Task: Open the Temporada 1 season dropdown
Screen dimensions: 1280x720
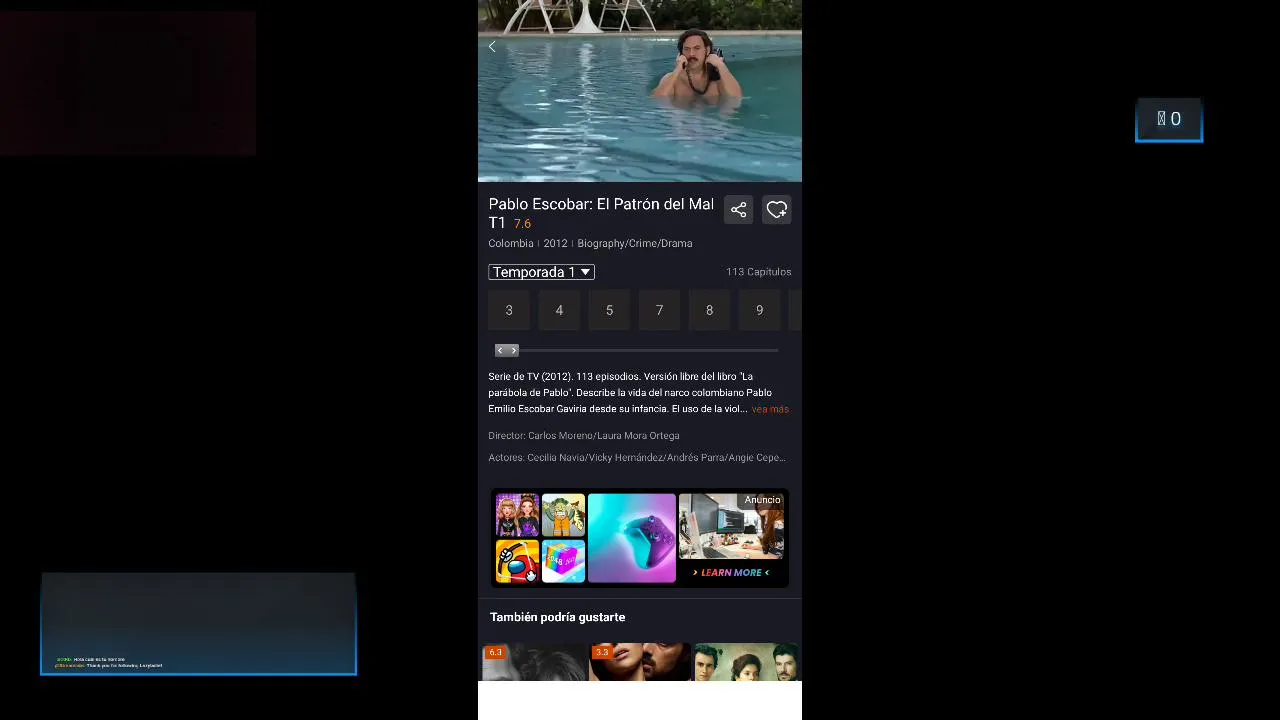Action: 541,272
